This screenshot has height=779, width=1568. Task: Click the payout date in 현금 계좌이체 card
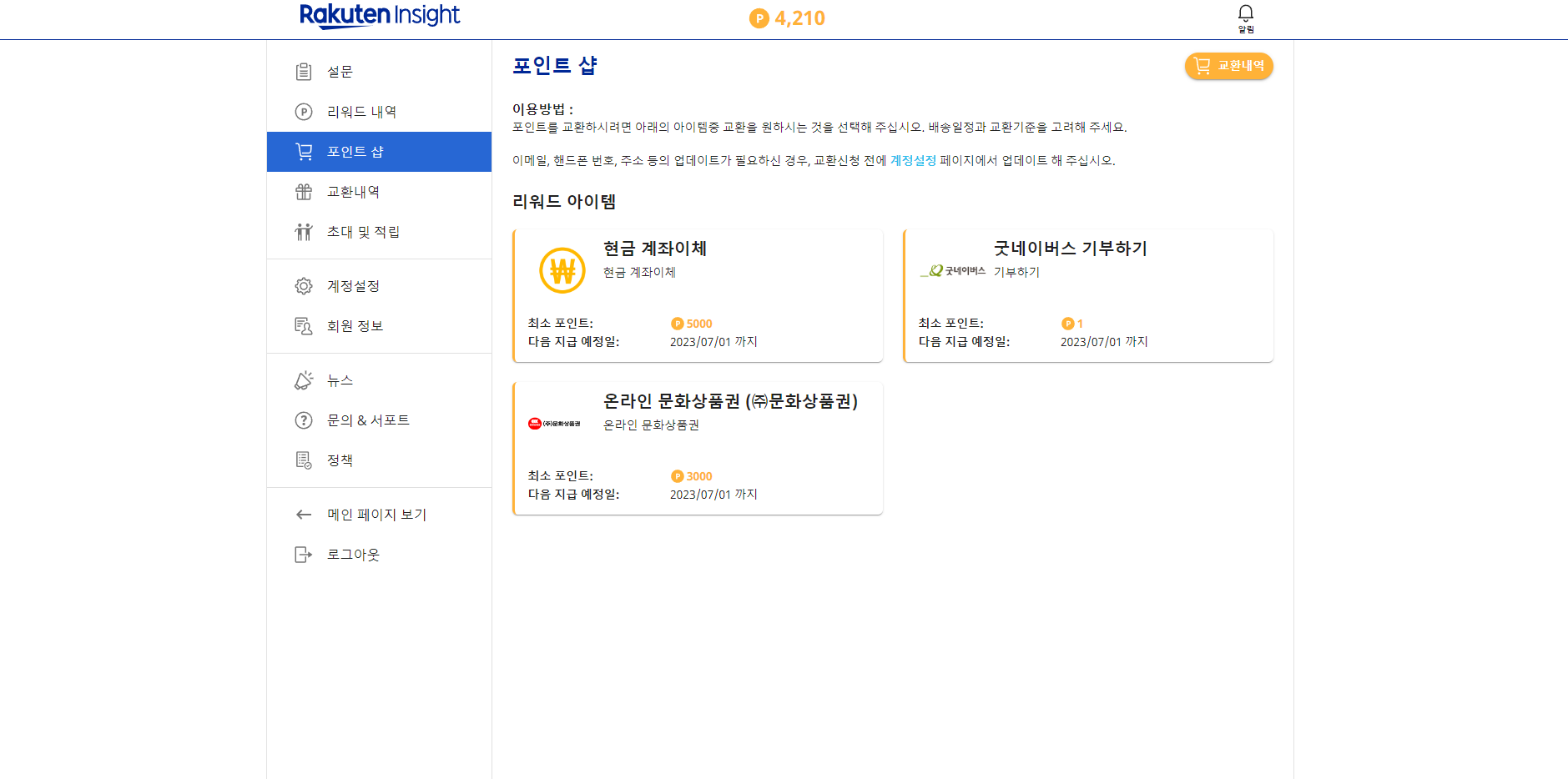point(713,342)
